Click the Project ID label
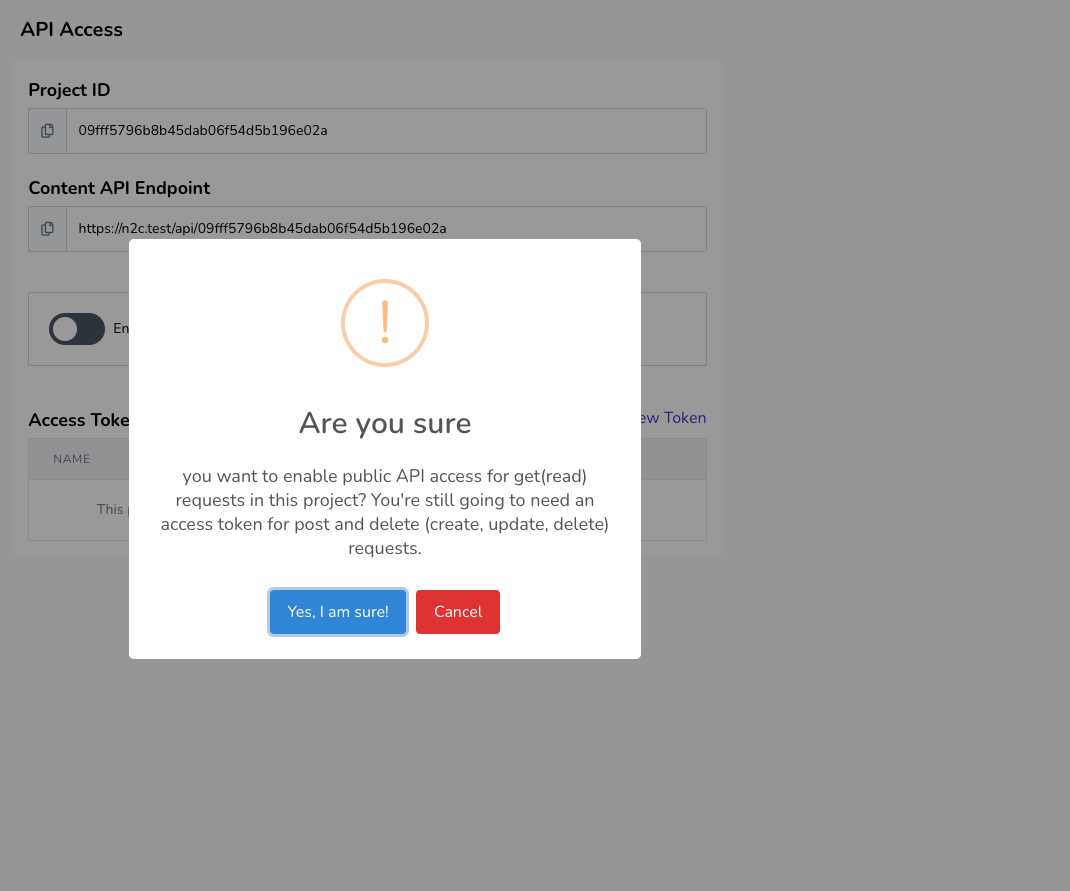This screenshot has width=1070, height=891. point(69,90)
